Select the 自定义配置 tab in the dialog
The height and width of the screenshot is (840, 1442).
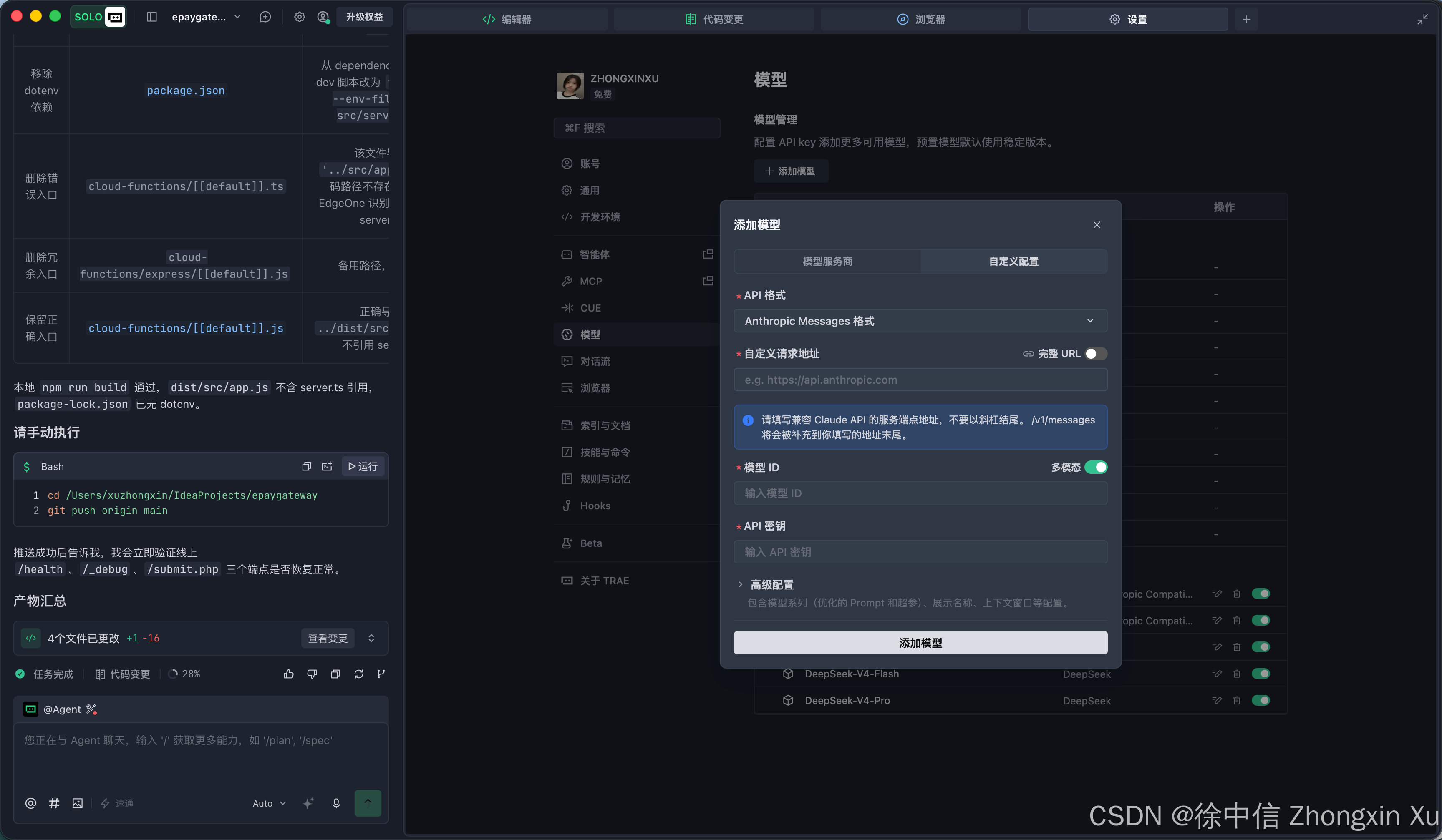pos(1013,262)
